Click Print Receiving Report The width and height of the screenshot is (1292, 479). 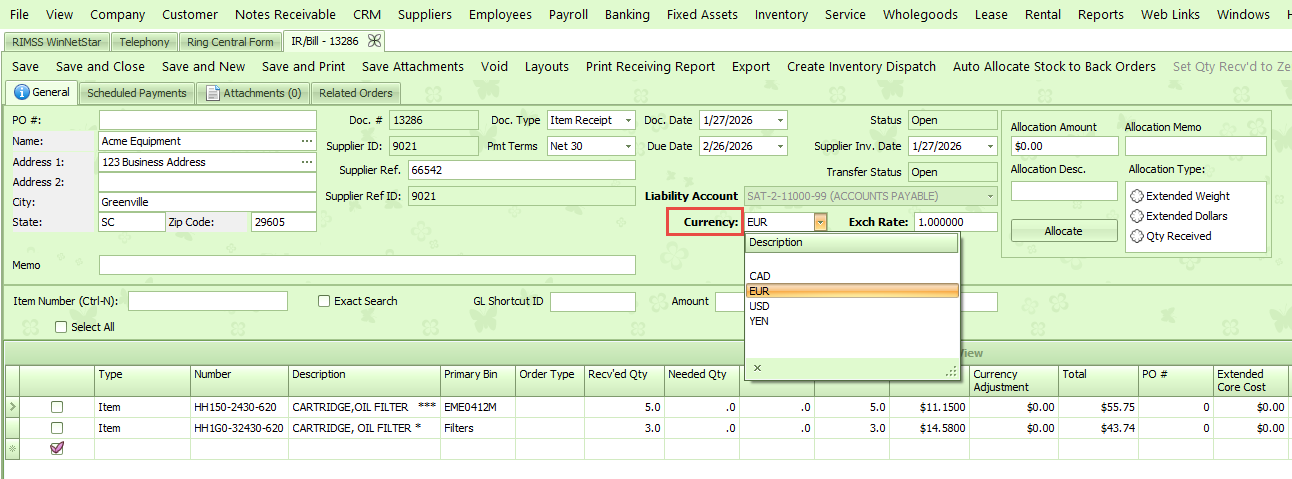pos(651,67)
